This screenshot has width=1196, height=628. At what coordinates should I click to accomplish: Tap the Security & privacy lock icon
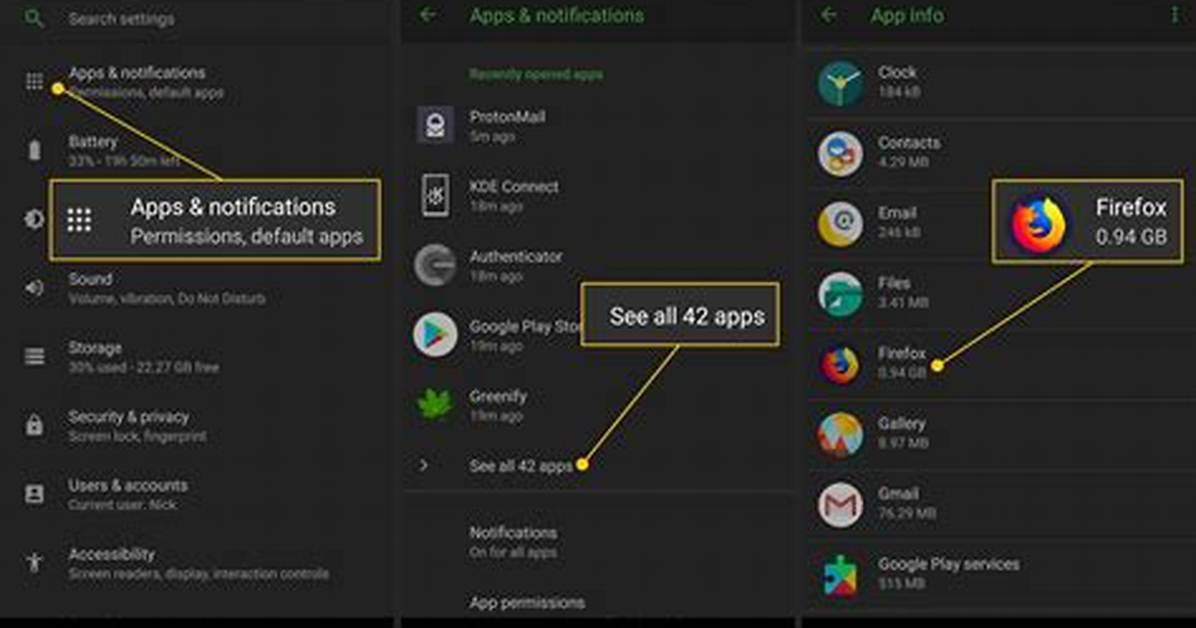tap(34, 425)
